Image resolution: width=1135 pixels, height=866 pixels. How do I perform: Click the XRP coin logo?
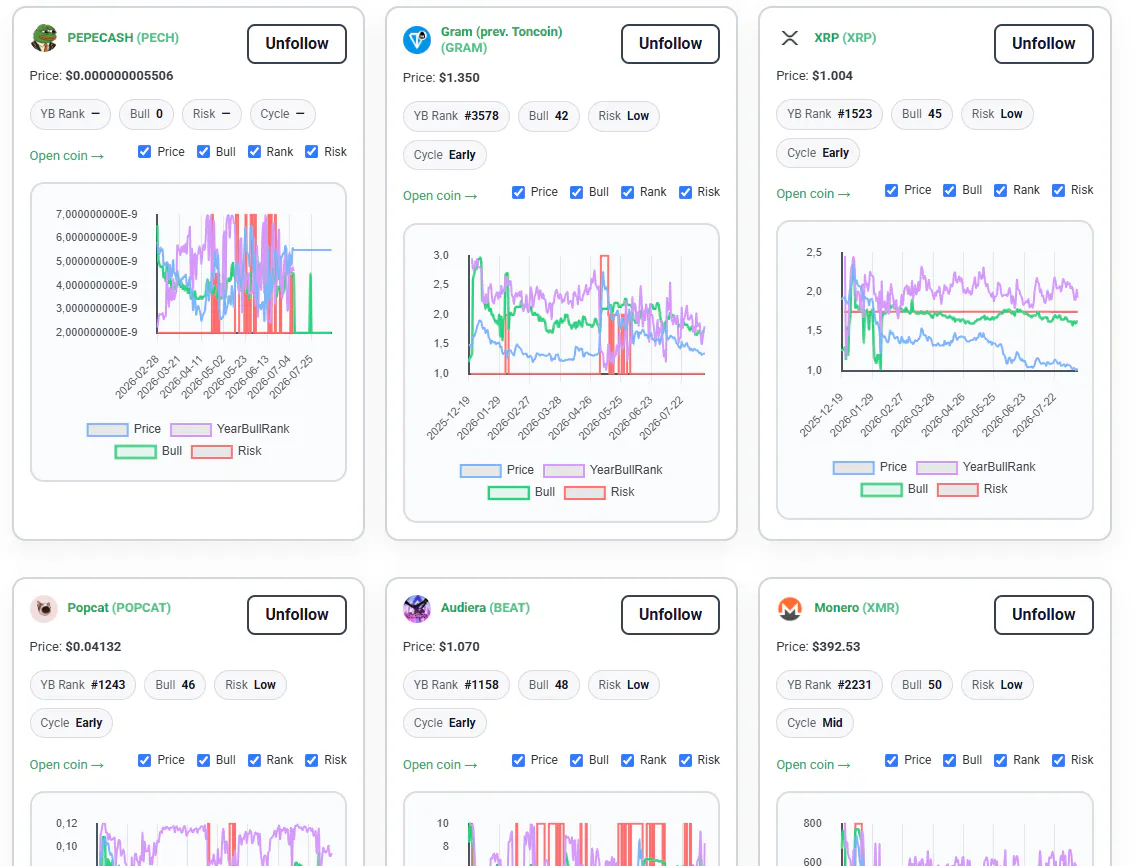(x=790, y=38)
